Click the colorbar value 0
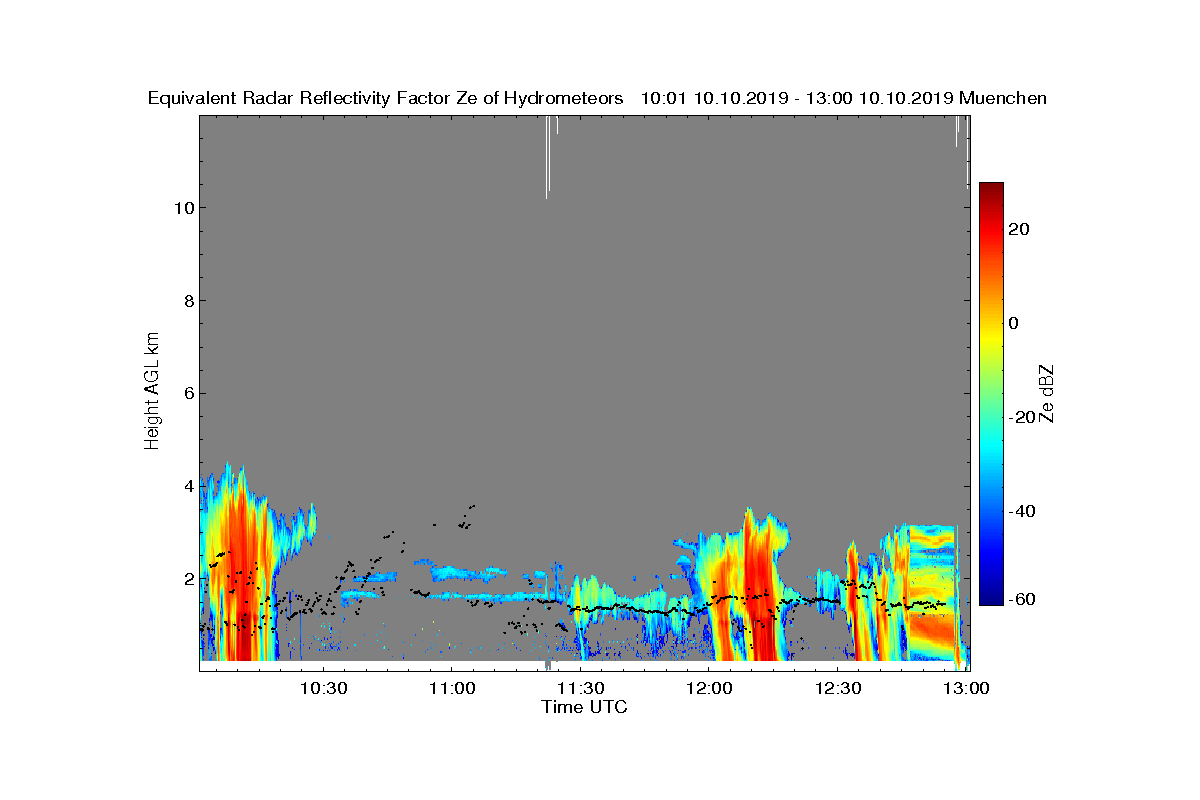 pos(1014,323)
